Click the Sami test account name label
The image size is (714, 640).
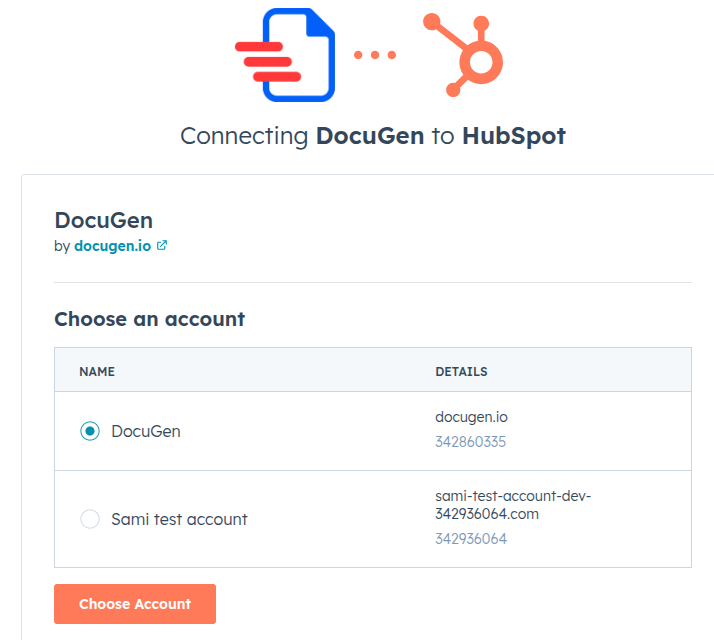point(179,519)
